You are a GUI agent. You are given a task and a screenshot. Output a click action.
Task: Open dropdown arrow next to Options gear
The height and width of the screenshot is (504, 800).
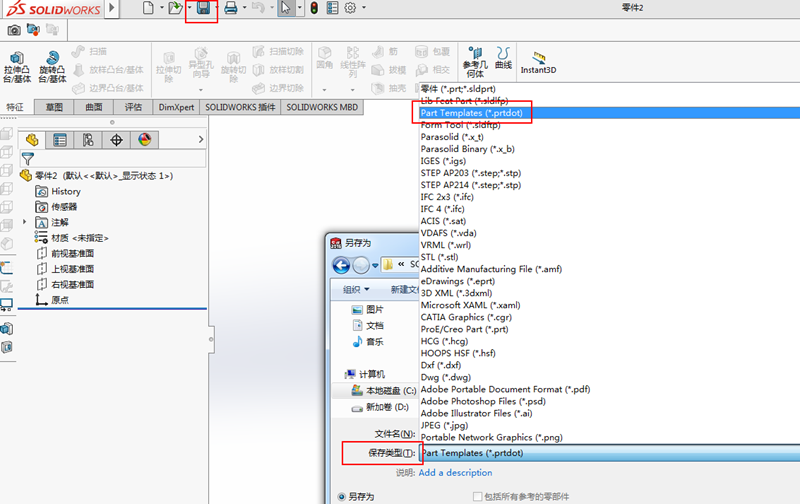(x=364, y=8)
